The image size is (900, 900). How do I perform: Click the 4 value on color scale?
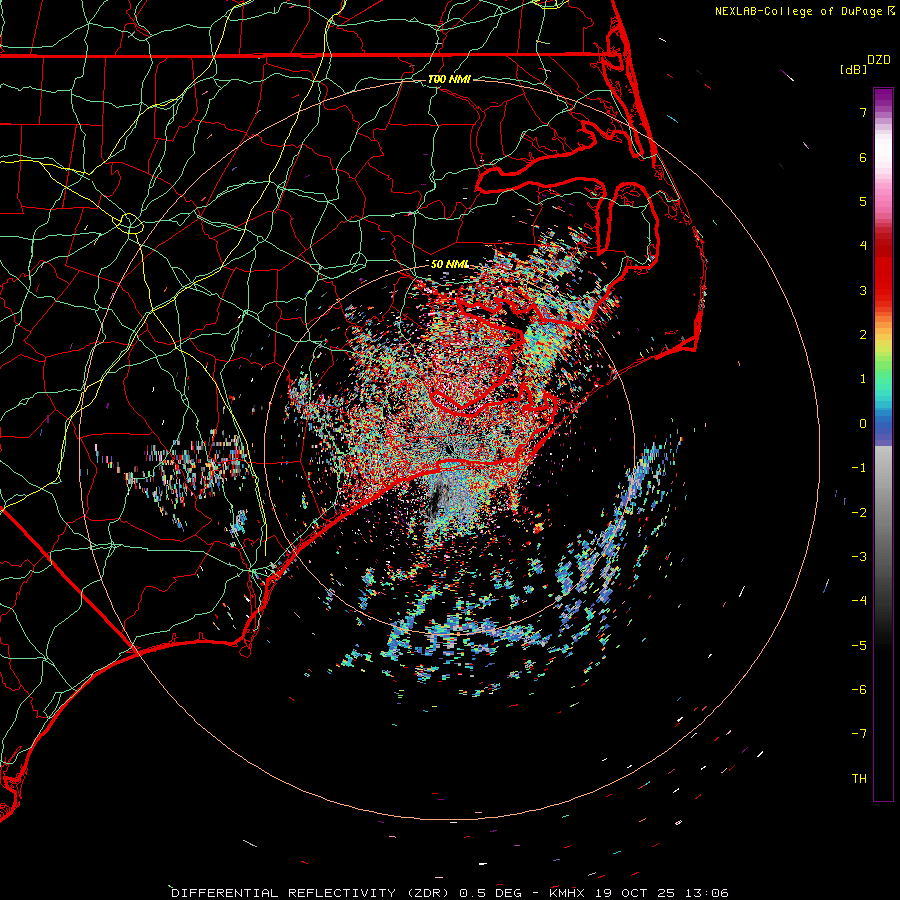click(x=863, y=246)
